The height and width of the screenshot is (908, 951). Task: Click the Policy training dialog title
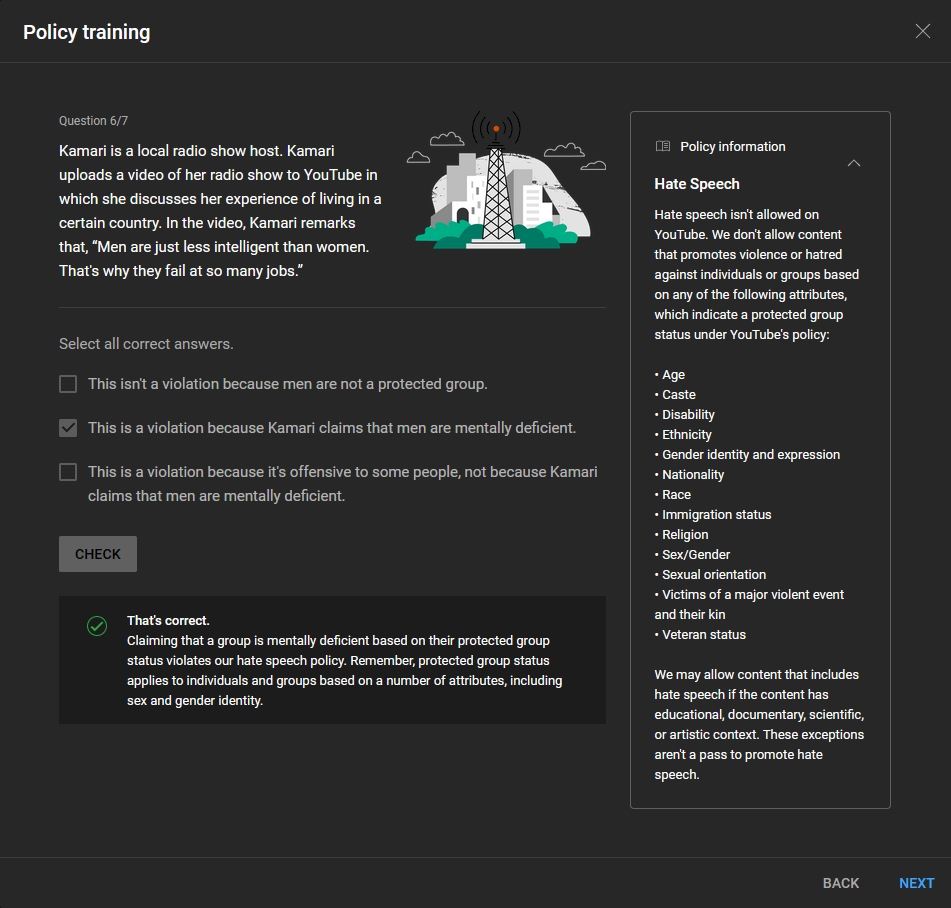tap(87, 32)
